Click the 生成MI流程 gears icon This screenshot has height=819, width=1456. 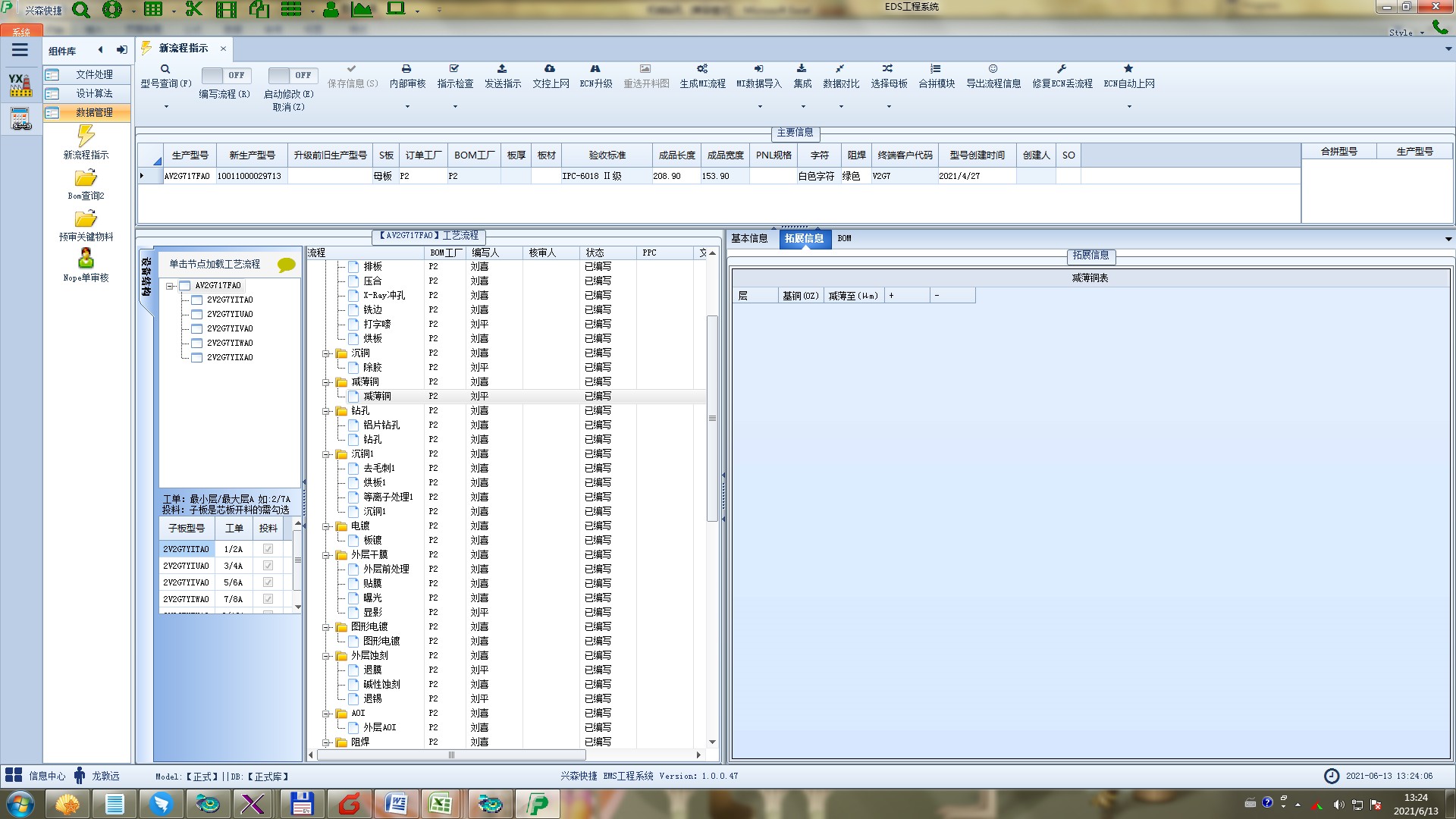tap(702, 69)
